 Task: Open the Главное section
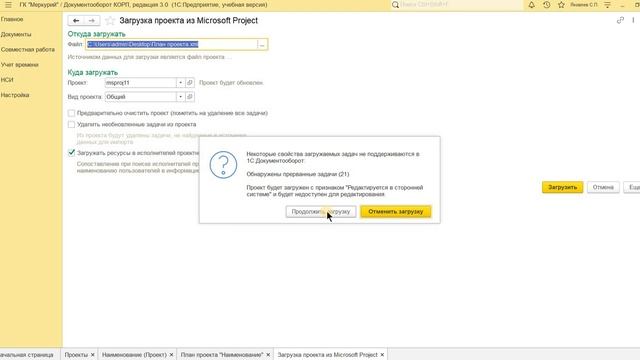point(12,19)
